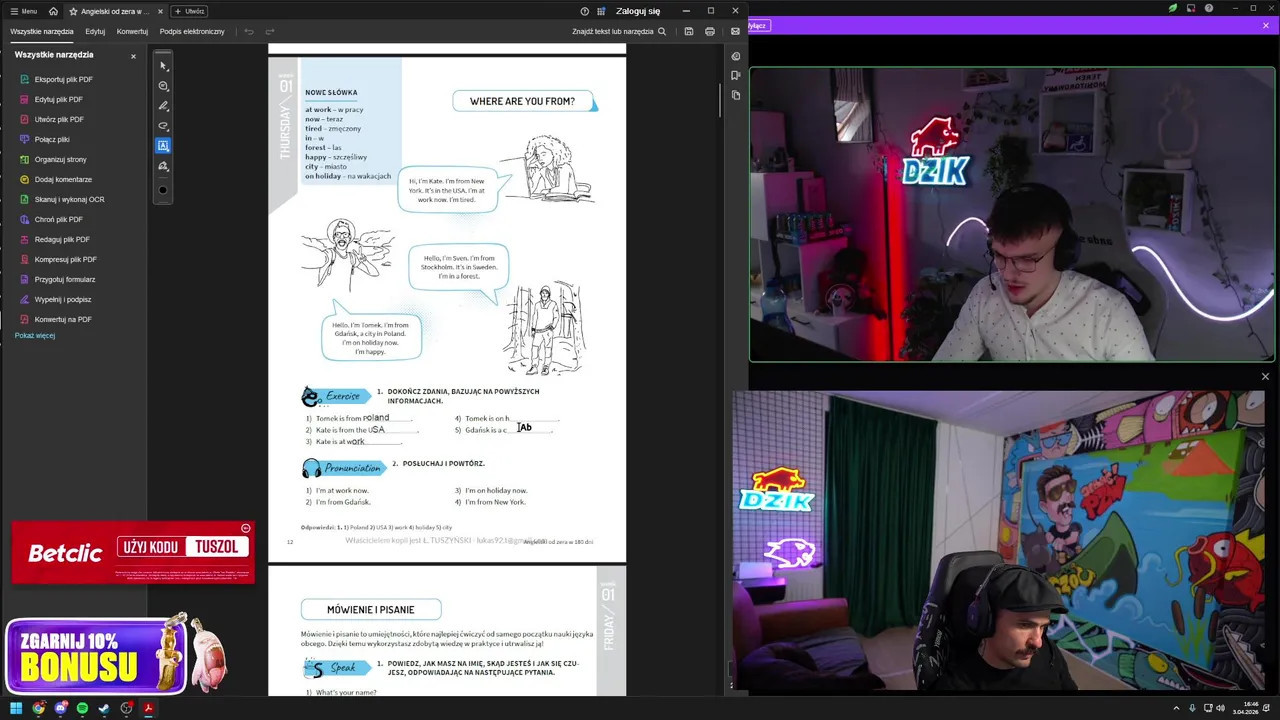
Task: Open the help question mark icon
Action: click(x=584, y=11)
